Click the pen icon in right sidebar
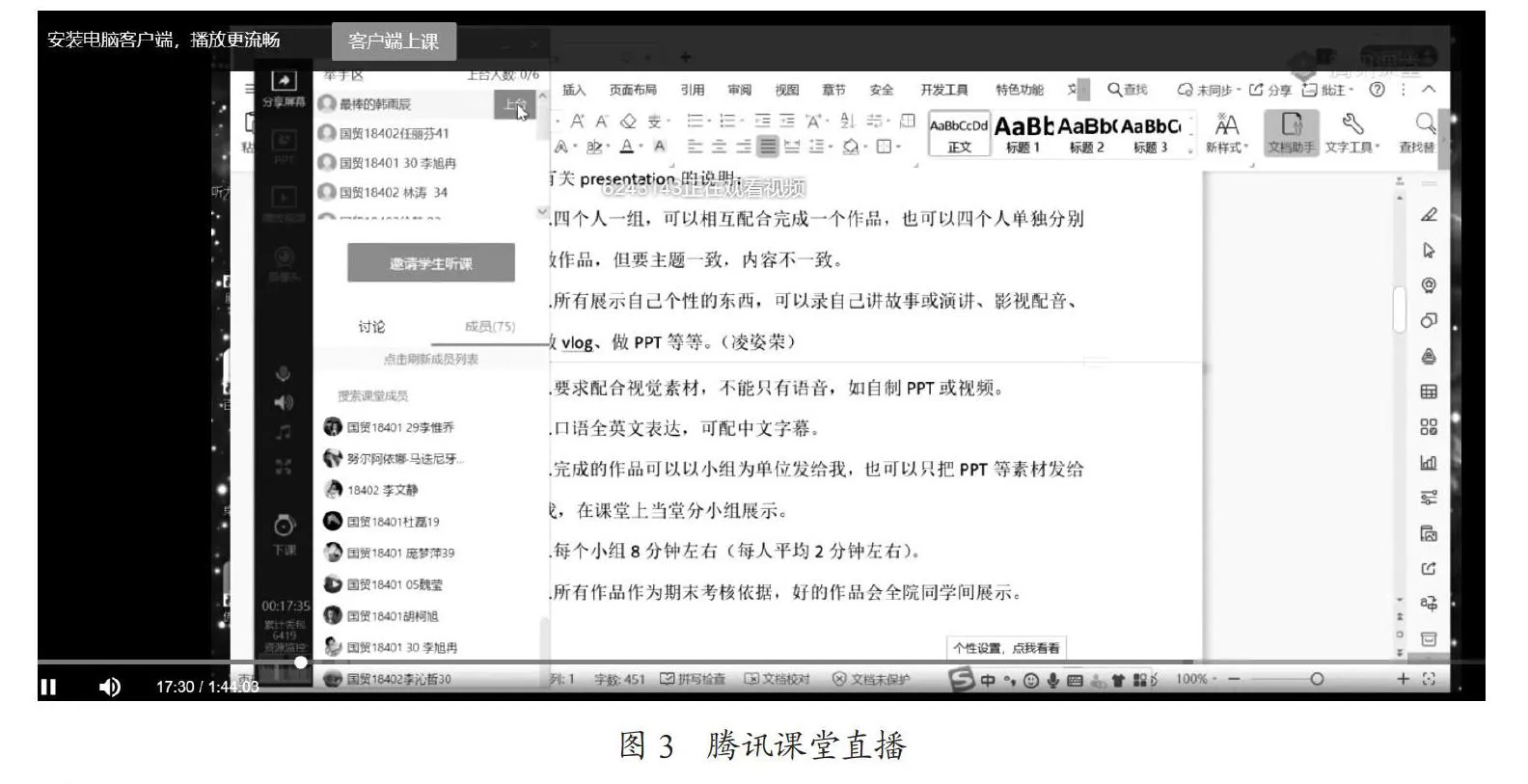This screenshot has width=1528, height=784. (x=1429, y=214)
